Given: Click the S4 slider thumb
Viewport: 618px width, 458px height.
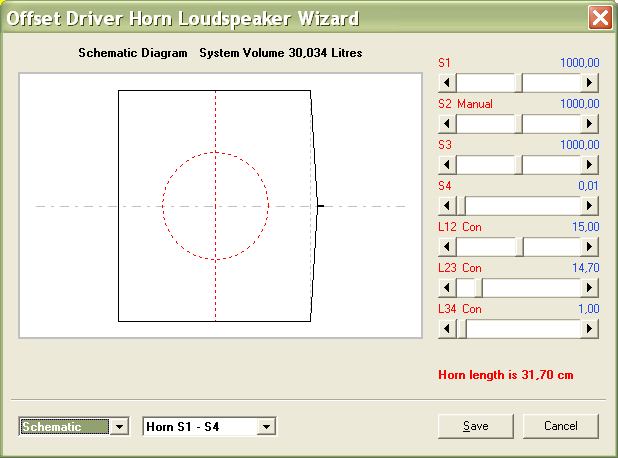Looking at the screenshot, I should [x=461, y=206].
